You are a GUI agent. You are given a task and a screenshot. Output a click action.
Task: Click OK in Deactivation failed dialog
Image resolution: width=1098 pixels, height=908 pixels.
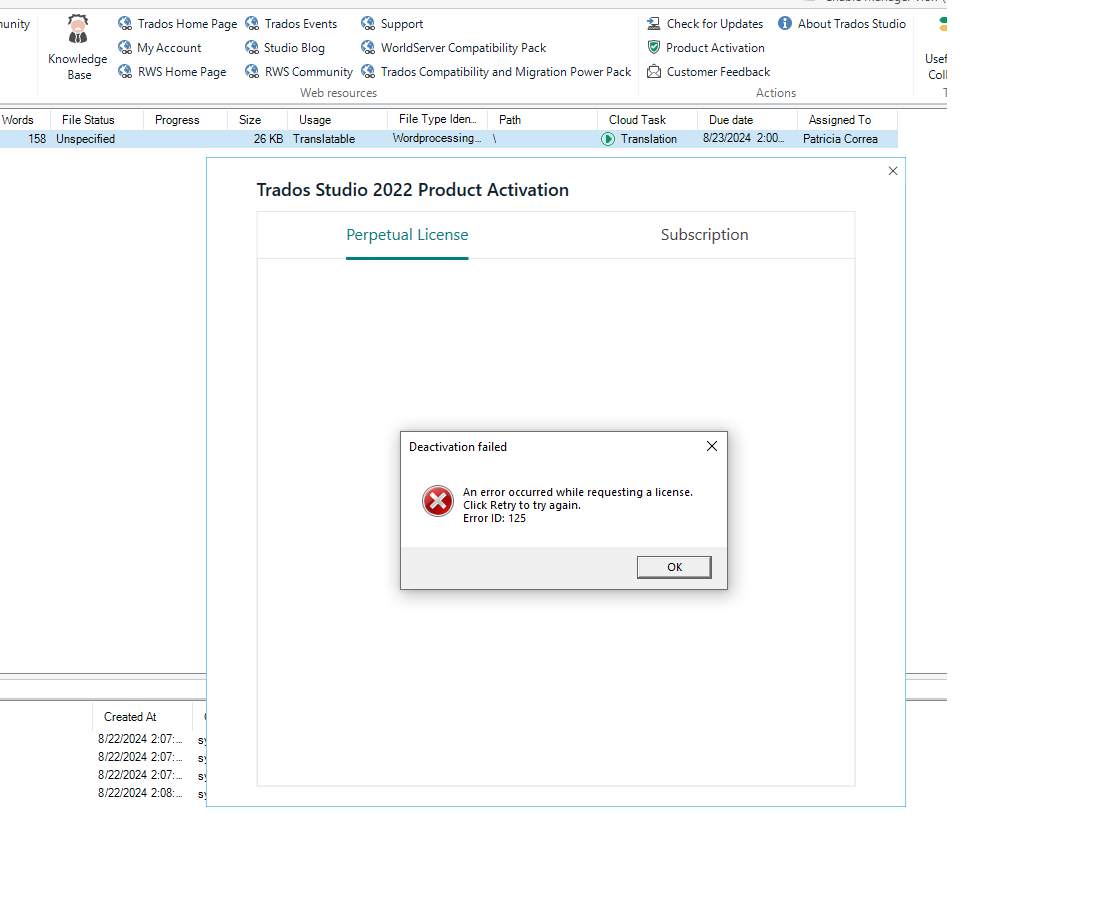click(674, 567)
